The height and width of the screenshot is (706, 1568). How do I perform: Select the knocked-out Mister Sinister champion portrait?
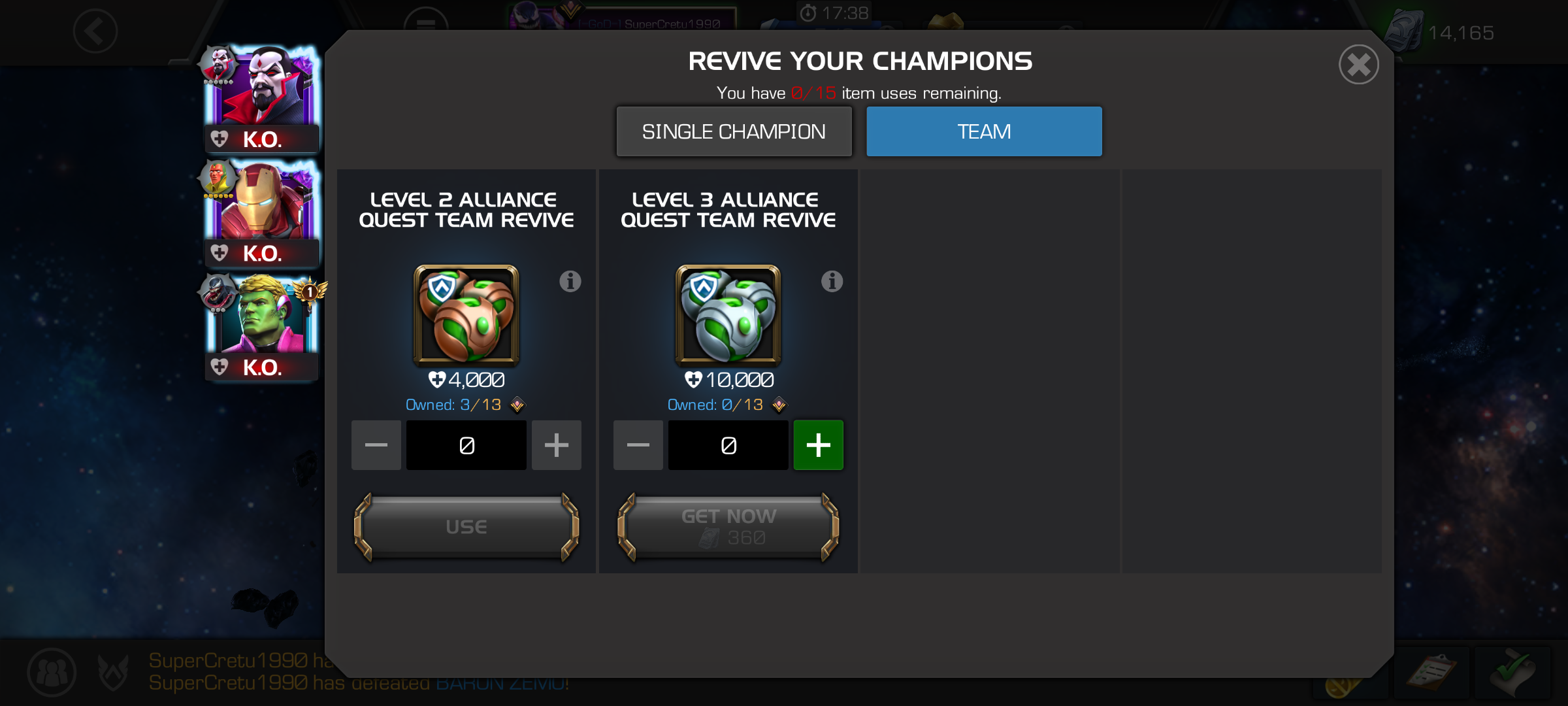coord(263,98)
